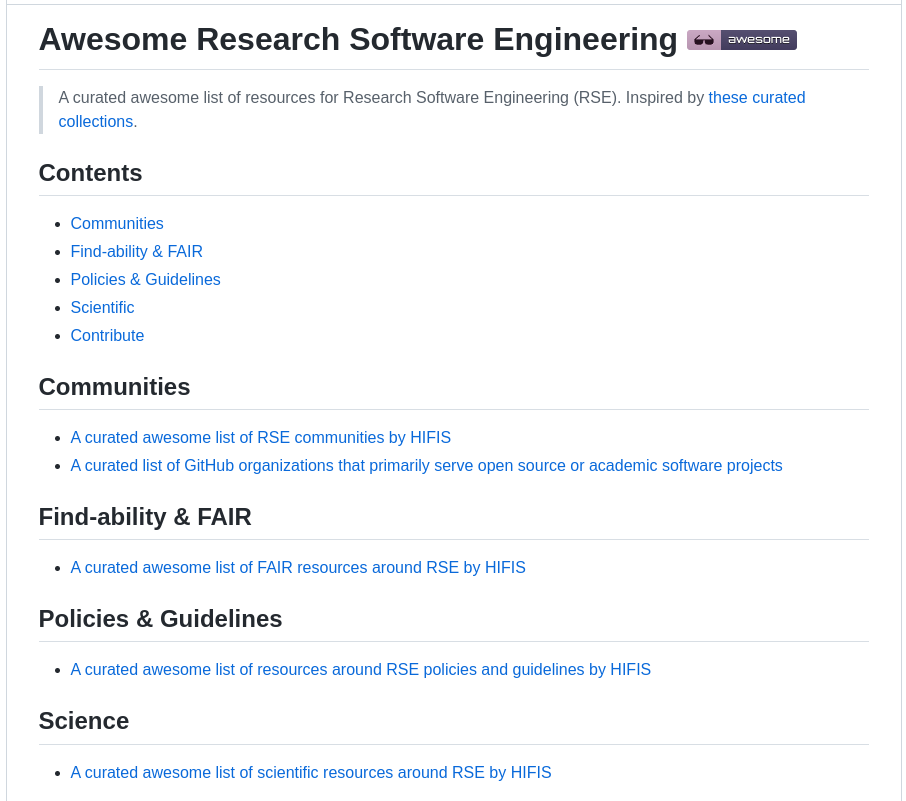Open the scientific resources list by HIFIS
This screenshot has width=906, height=801.
(x=310, y=772)
